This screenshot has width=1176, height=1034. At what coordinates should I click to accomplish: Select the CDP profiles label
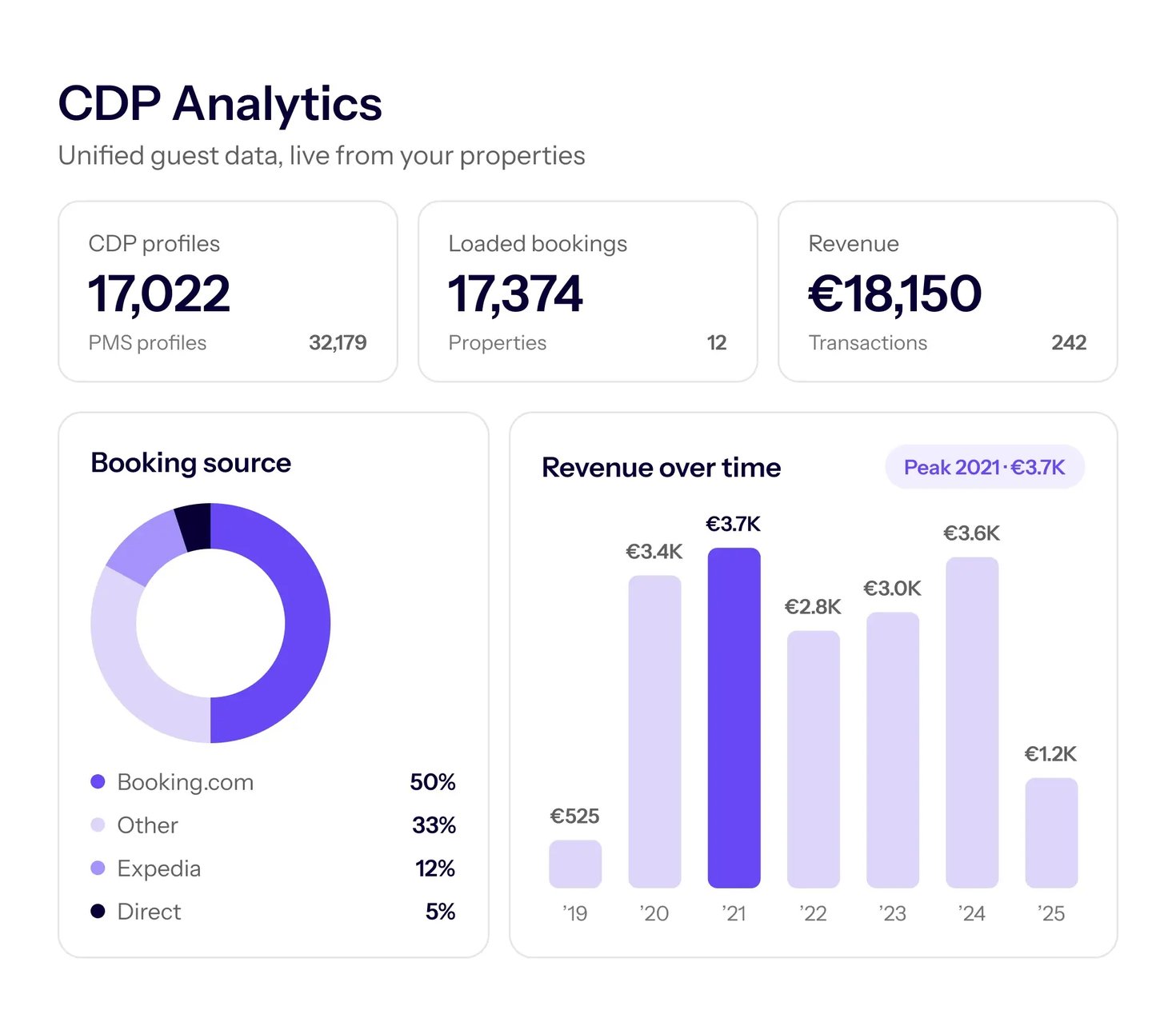[154, 244]
